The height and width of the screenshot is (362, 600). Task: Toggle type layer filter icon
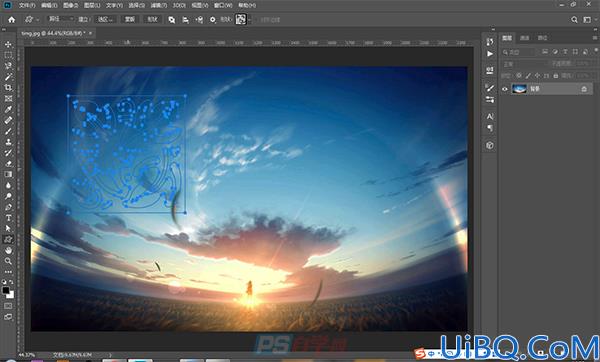(565, 52)
